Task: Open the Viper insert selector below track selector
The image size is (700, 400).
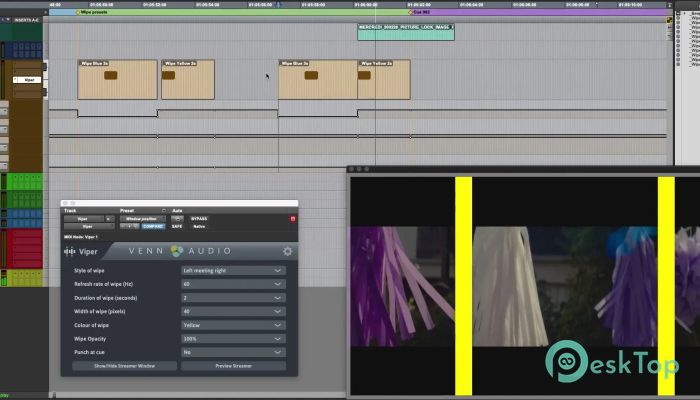Action: [89, 226]
